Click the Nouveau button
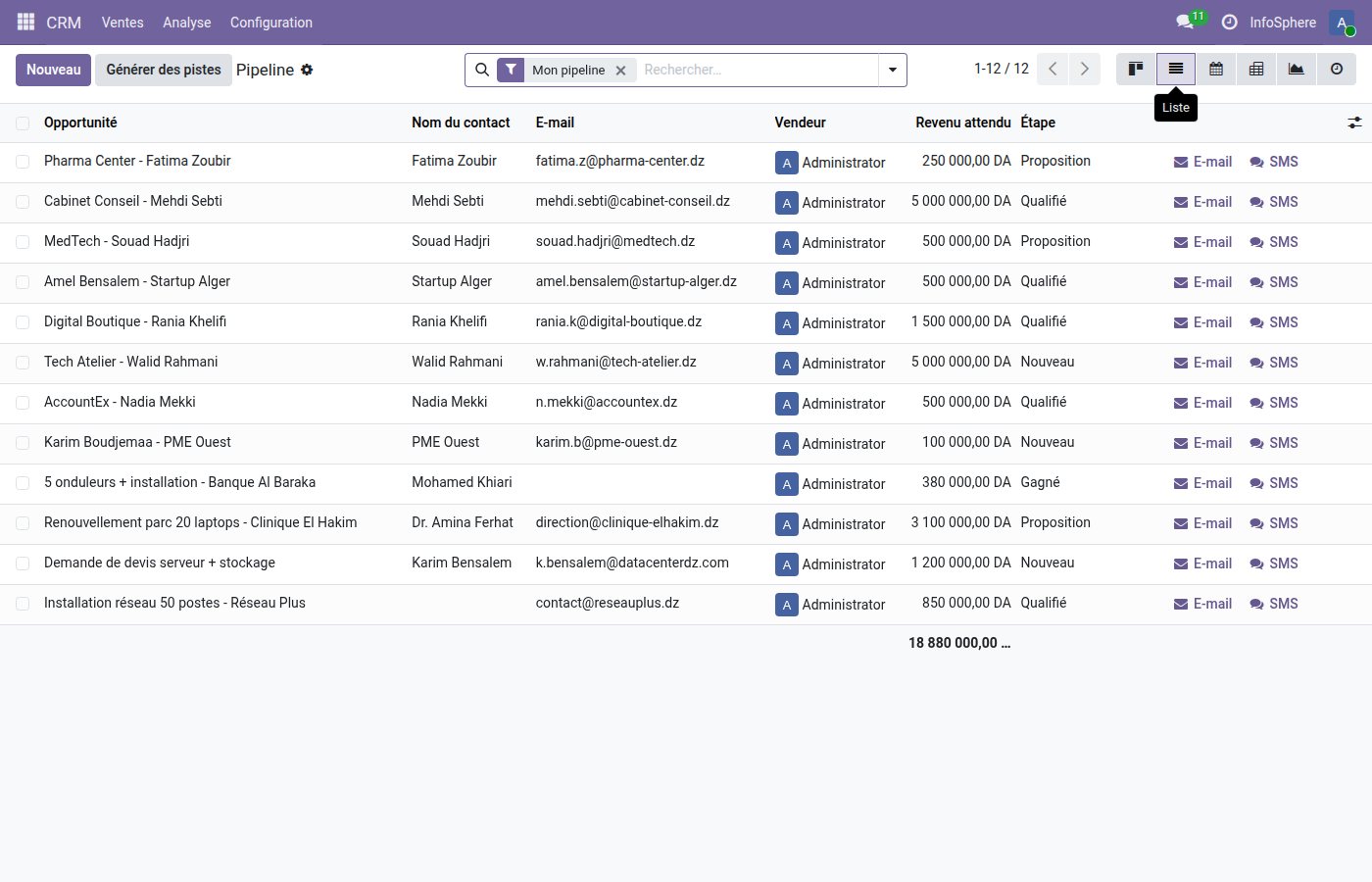The image size is (1372, 882). 54,70
